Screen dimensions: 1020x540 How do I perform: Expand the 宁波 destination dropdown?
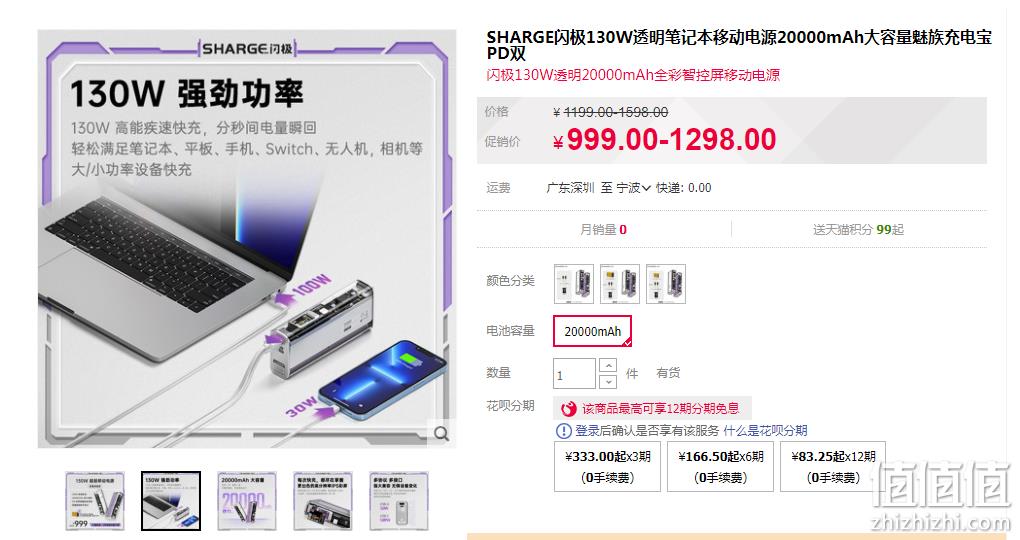click(x=633, y=188)
